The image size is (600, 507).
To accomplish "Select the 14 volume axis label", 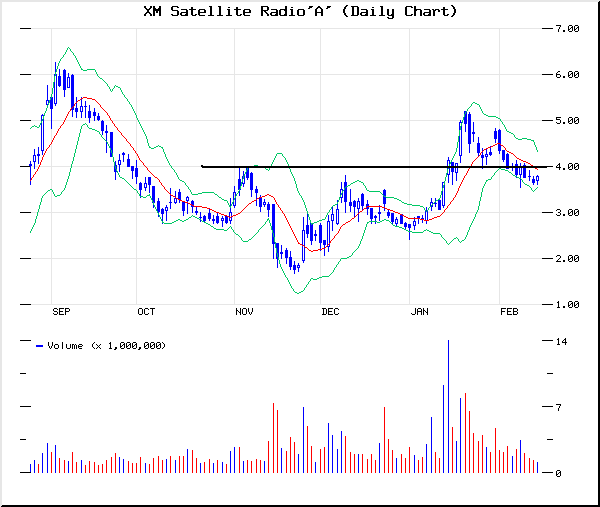I will 561,341.
